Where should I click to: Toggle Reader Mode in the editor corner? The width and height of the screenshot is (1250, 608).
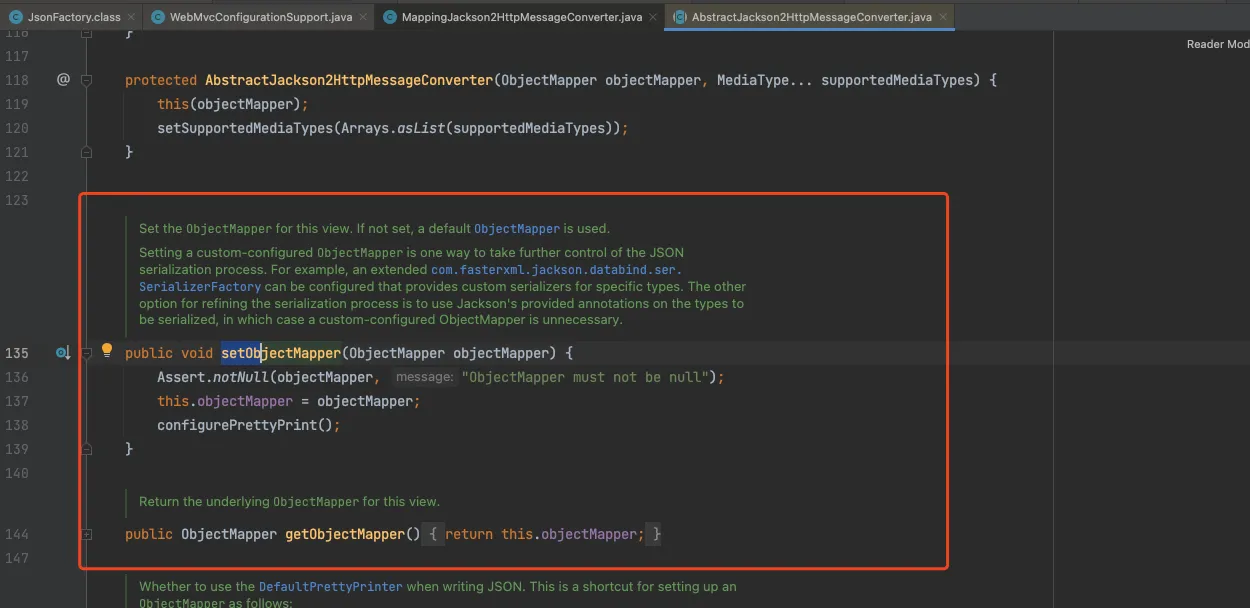coord(1217,44)
